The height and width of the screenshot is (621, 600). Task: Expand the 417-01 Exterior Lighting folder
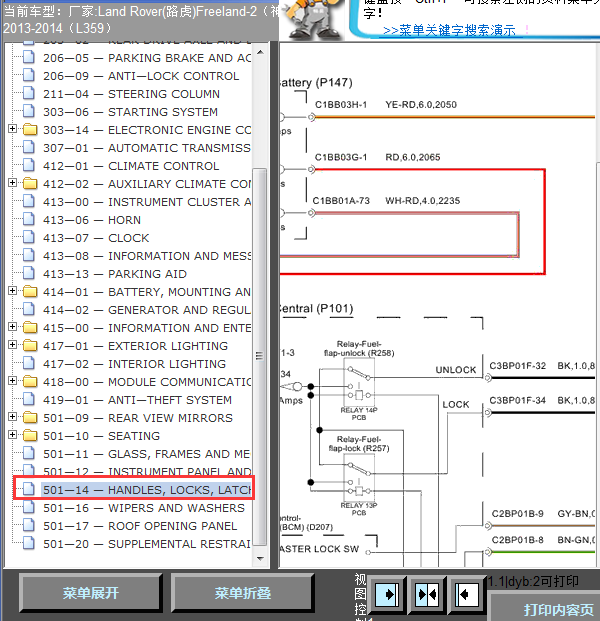coord(12,345)
